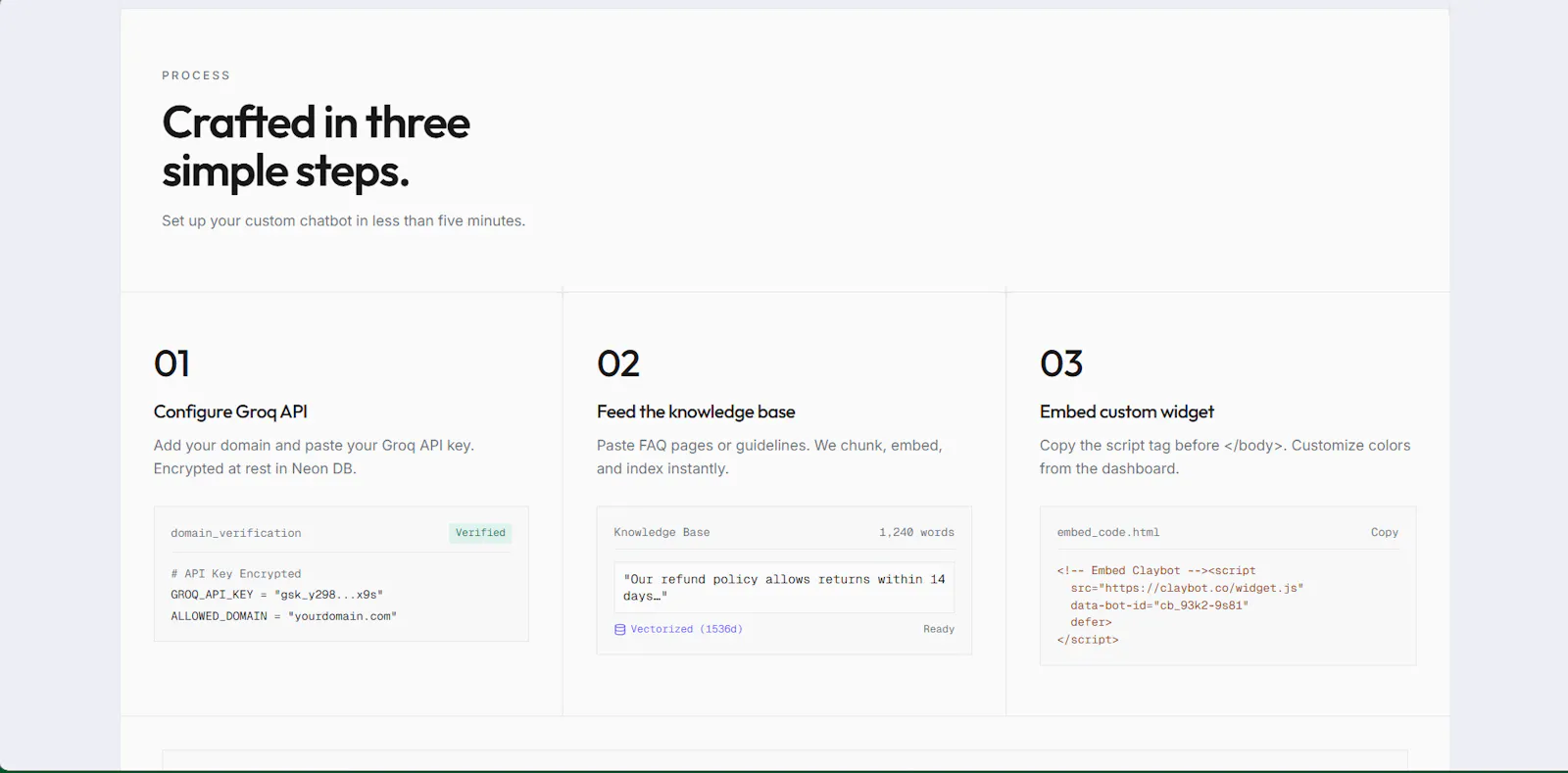
Task: Click the "domain_verification" card title
Action: pos(236,534)
